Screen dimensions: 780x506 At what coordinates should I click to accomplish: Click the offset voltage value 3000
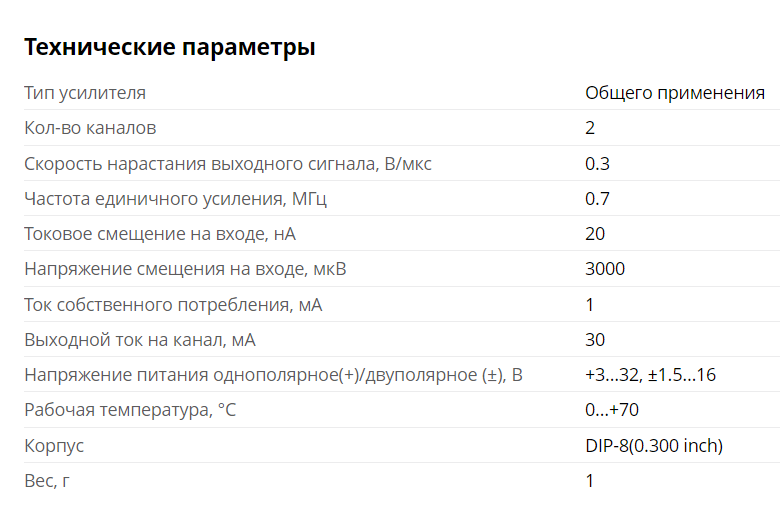point(604,269)
